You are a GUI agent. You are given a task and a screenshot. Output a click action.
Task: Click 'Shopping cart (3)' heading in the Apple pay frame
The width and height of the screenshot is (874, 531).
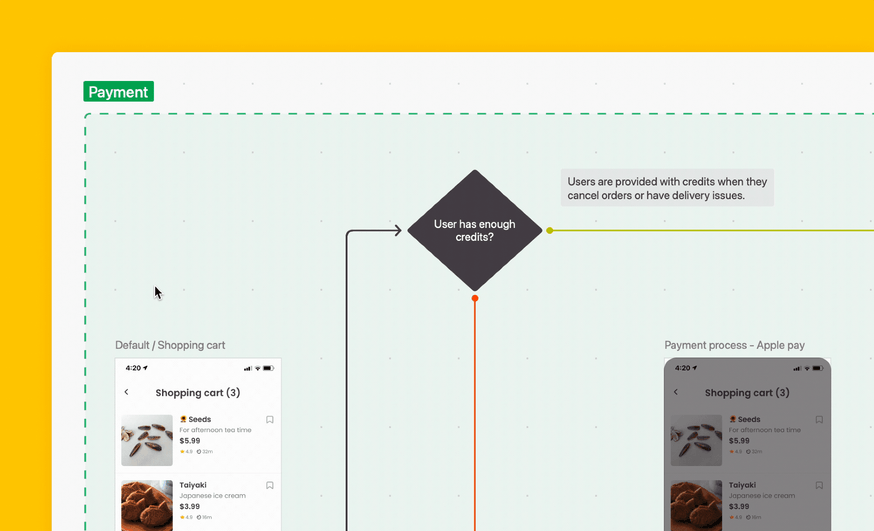747,393
